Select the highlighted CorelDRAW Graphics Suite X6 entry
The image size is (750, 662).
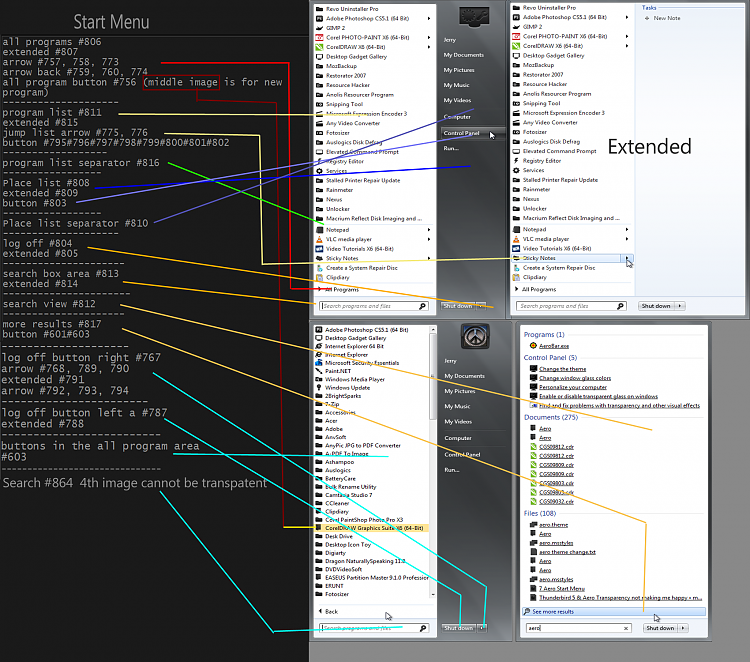[371, 528]
